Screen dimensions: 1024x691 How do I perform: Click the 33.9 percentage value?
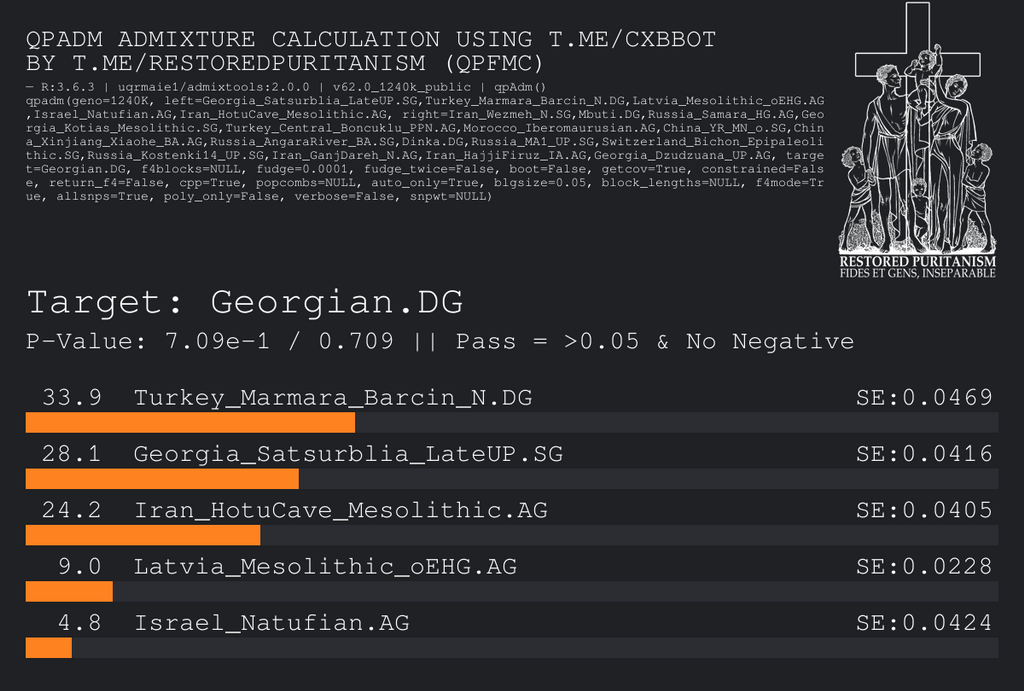point(71,398)
